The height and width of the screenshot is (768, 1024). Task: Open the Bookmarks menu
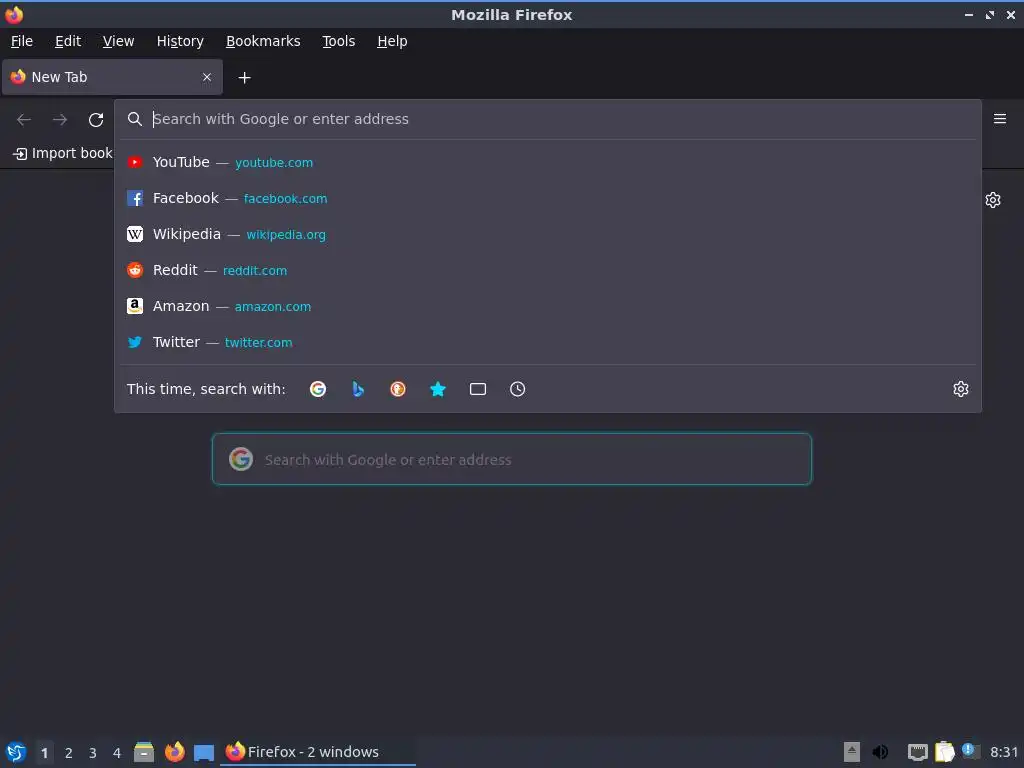pyautogui.click(x=263, y=41)
